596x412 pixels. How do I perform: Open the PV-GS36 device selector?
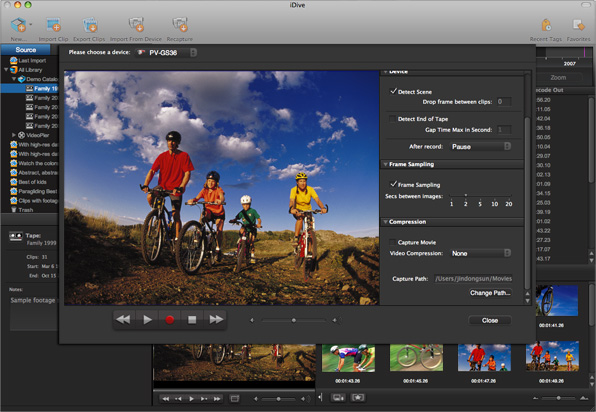click(166, 52)
